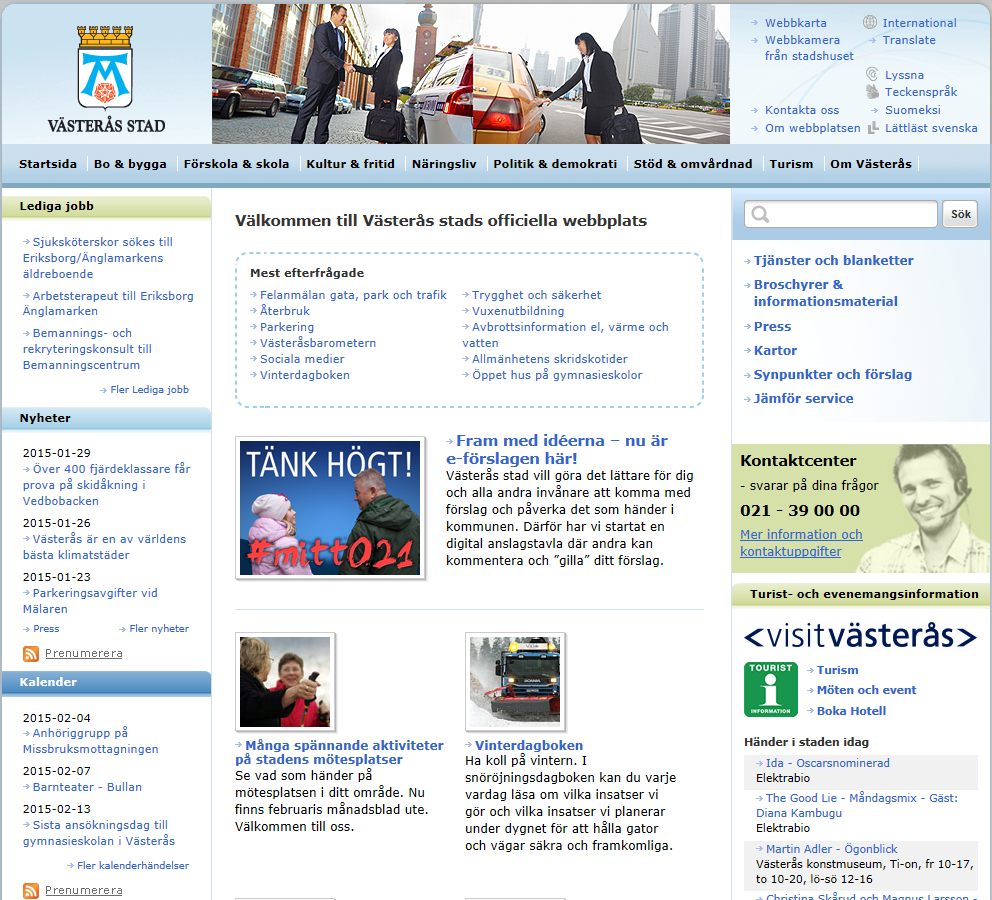Open the Turism menu item

coord(791,164)
